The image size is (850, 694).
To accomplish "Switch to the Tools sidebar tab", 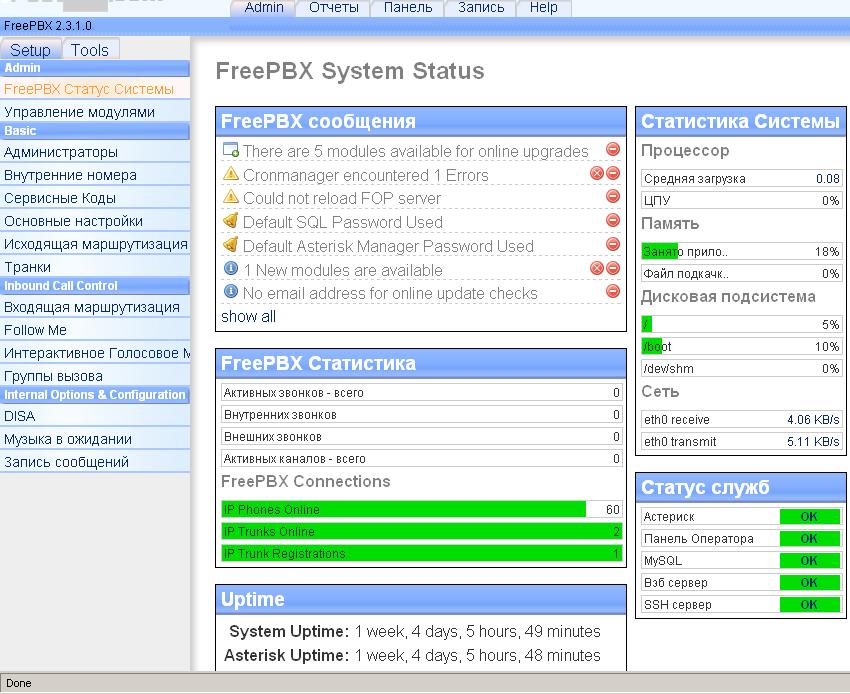I will [x=90, y=50].
